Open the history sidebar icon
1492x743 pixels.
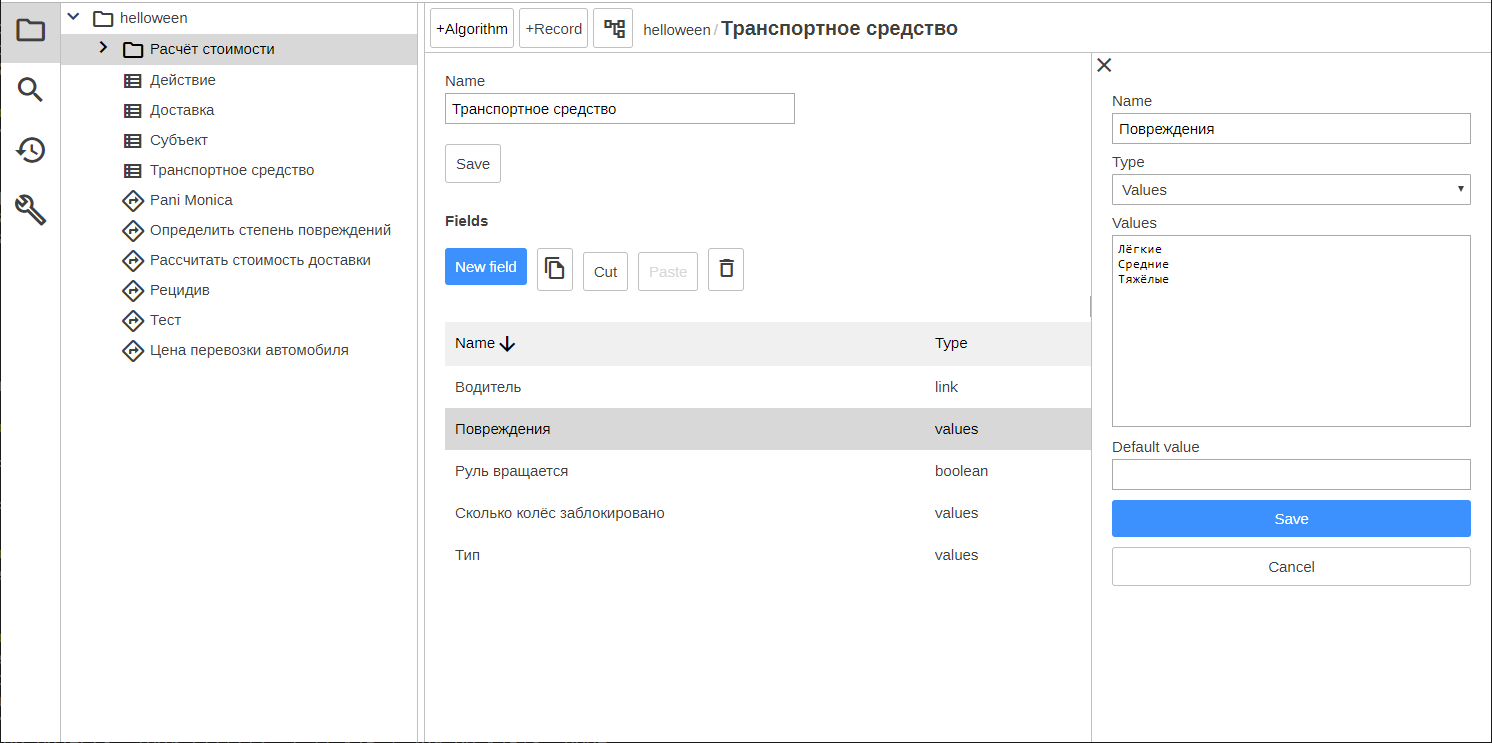tap(31, 150)
